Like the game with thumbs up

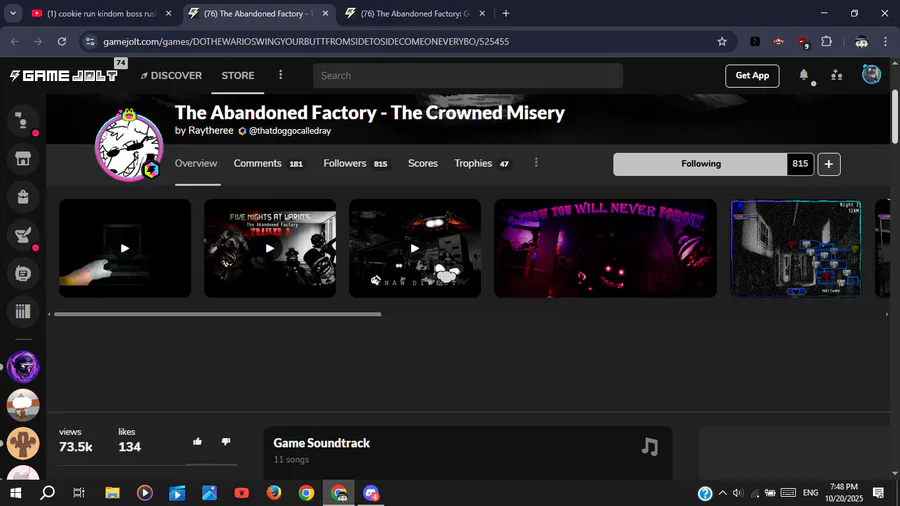point(197,441)
